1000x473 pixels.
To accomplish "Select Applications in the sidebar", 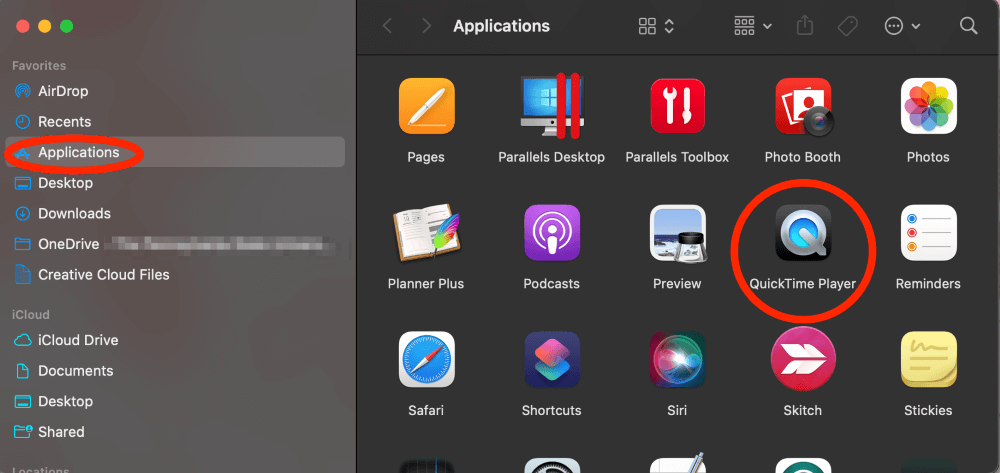I will point(78,152).
